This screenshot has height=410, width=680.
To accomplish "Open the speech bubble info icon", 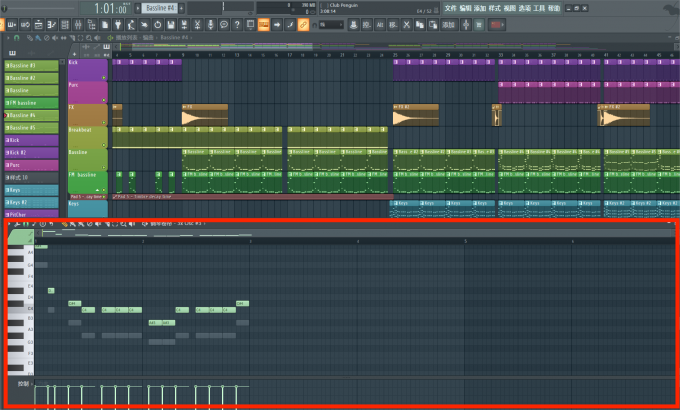I will pos(224,25).
